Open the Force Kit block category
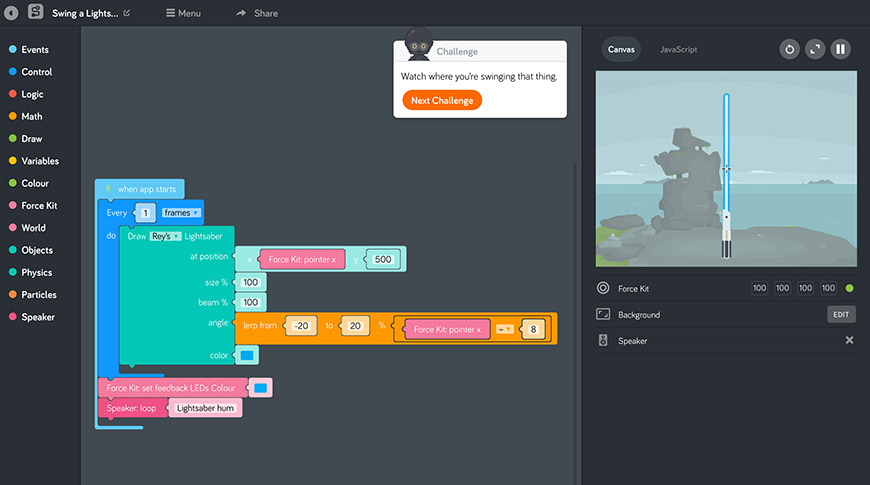Screen dimensions: 870x485 33,205
